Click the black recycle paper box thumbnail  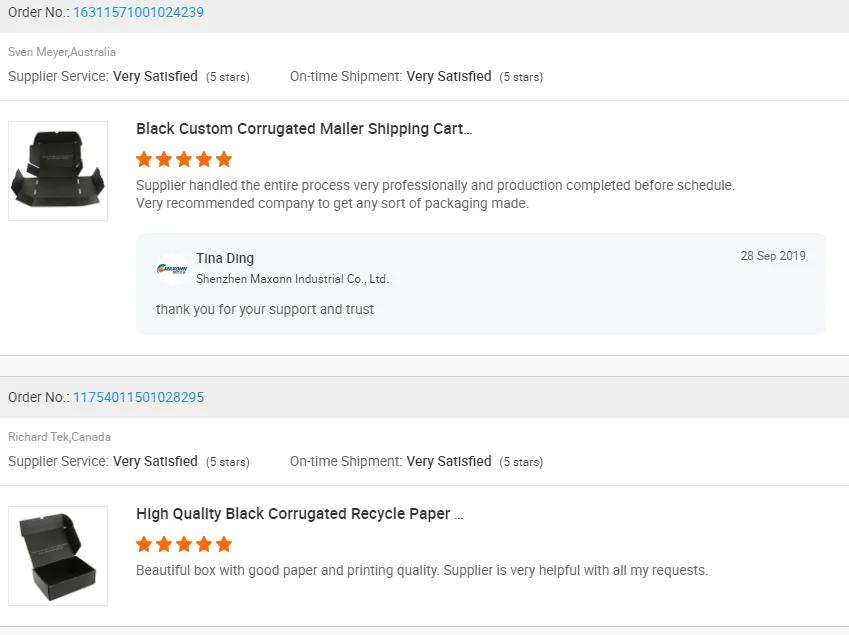(x=58, y=556)
